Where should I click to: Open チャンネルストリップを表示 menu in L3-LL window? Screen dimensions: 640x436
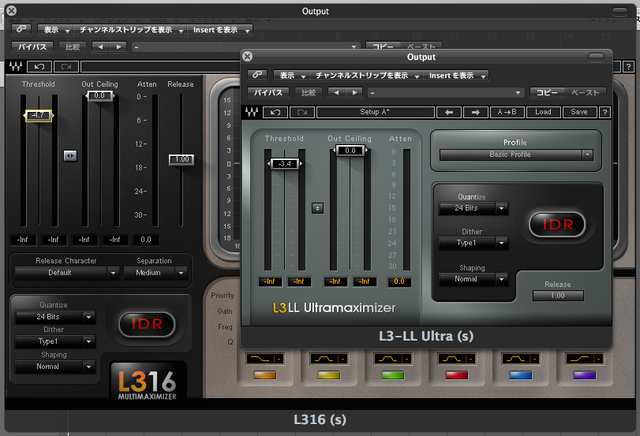[367, 75]
